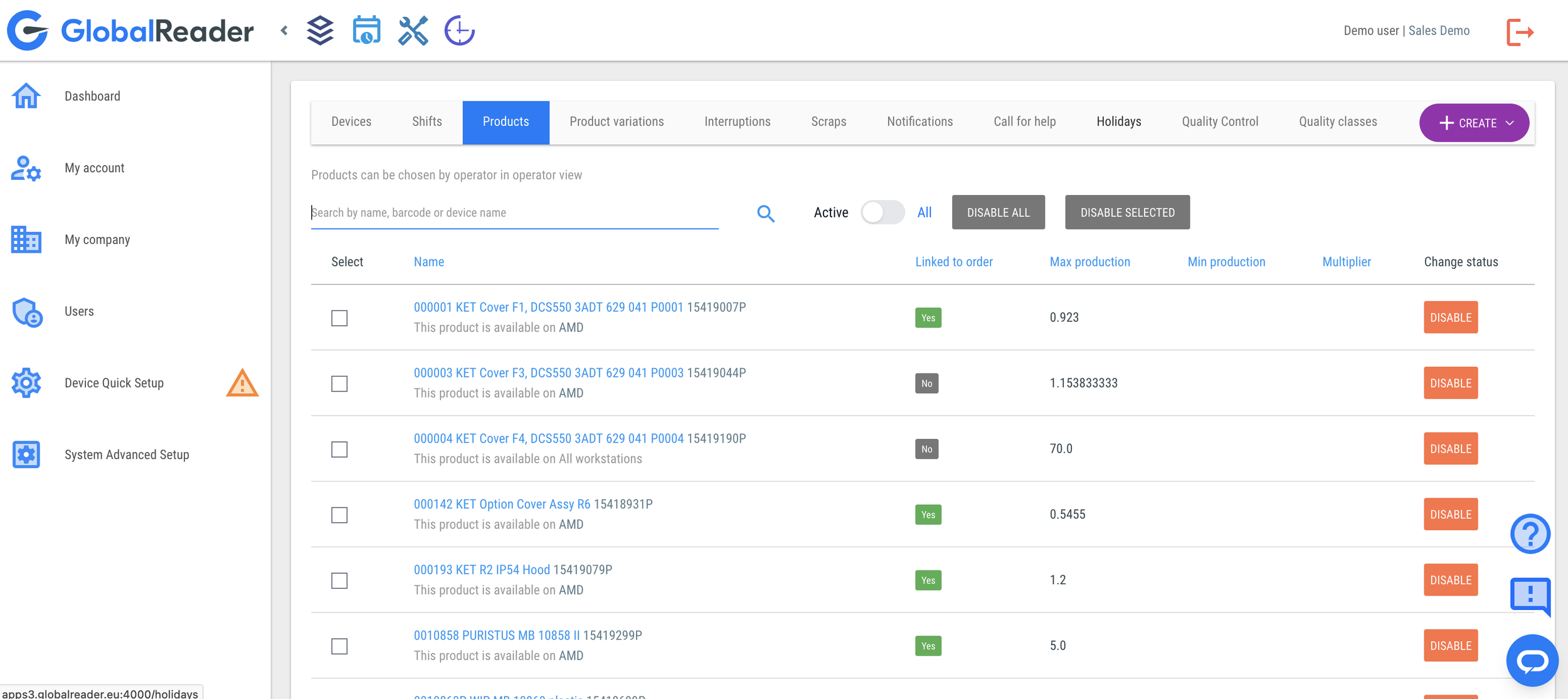The height and width of the screenshot is (699, 1568).
Task: Click the magnifier search icon
Action: [765, 214]
